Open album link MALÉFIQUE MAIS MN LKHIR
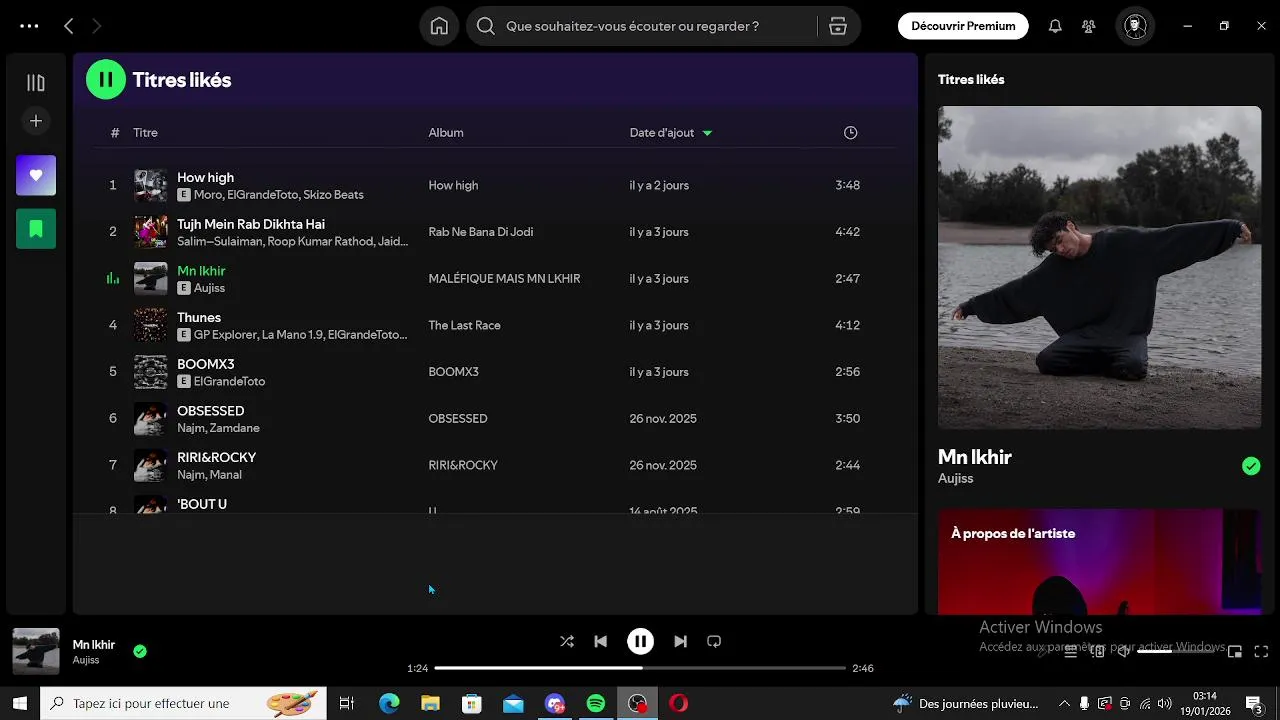This screenshot has width=1280, height=720. tap(504, 279)
